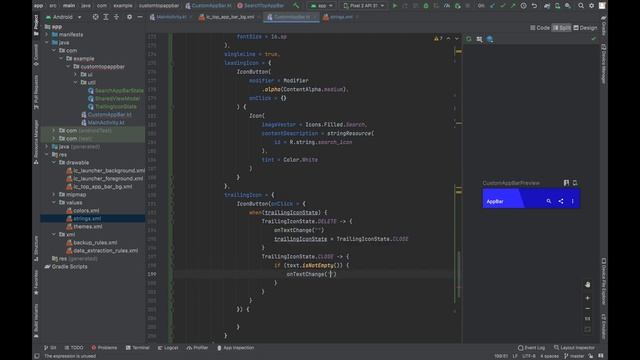Collapse the util package
This screenshot has height=360, width=640.
point(76,82)
